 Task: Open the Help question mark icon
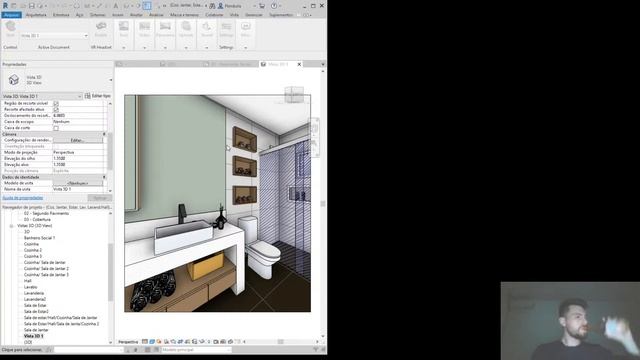[274, 6]
